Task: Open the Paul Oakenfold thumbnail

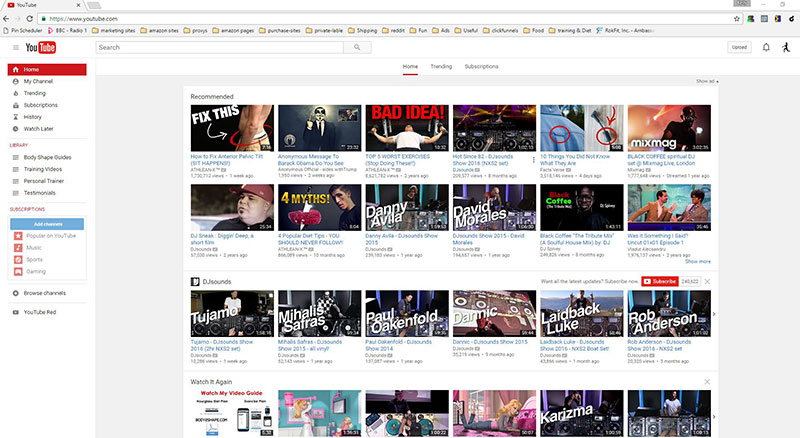Action: click(407, 313)
